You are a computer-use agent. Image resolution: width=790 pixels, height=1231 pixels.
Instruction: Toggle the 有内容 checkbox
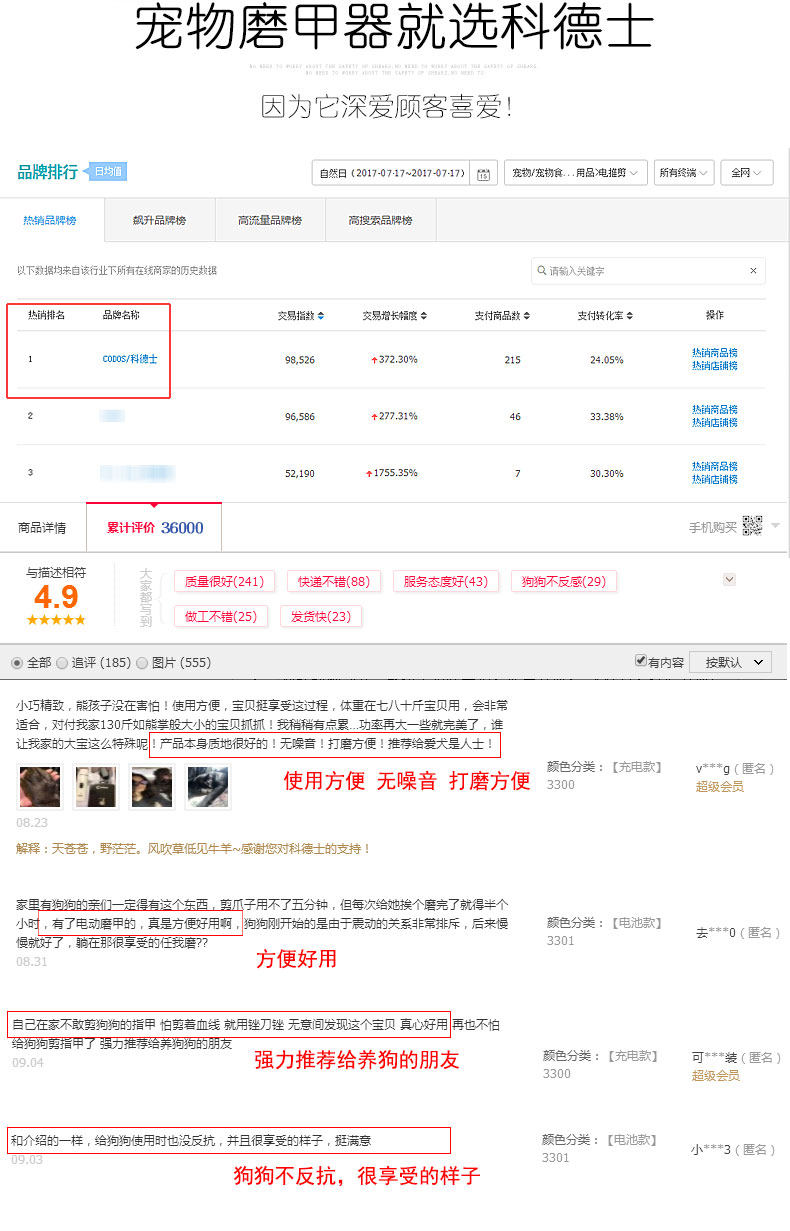pos(641,661)
